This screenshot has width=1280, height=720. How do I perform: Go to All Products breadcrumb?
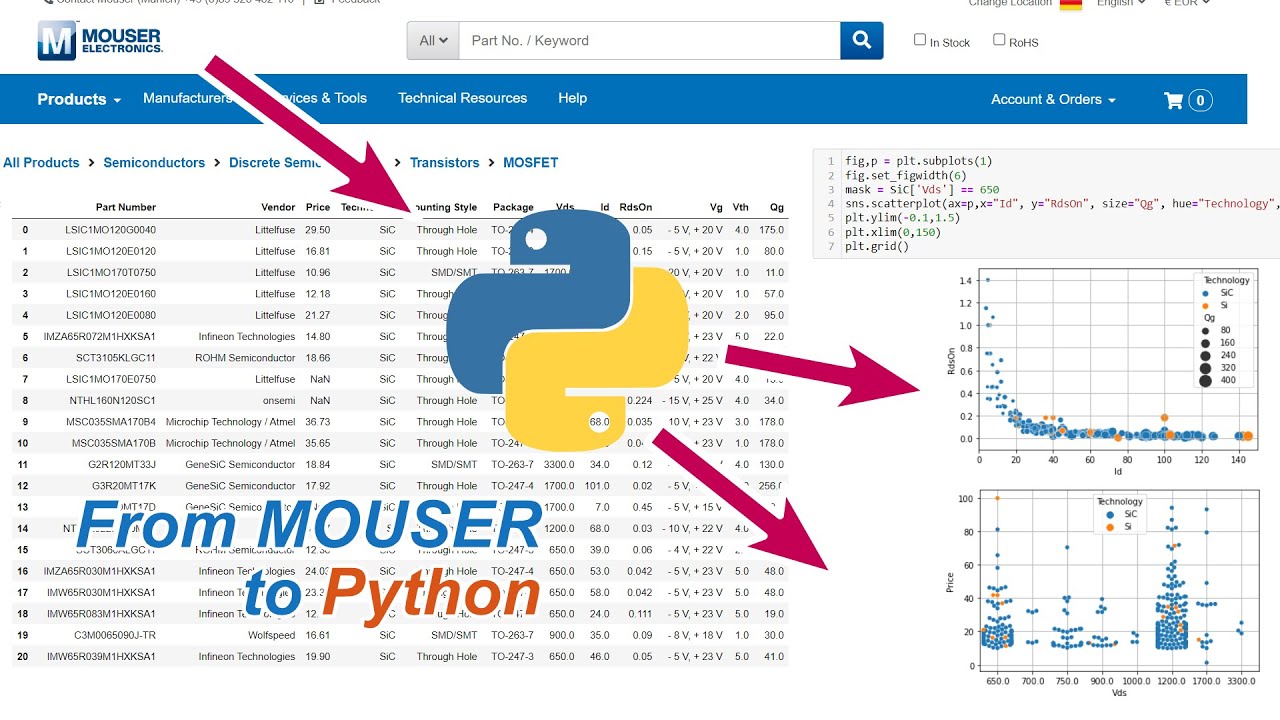point(41,162)
